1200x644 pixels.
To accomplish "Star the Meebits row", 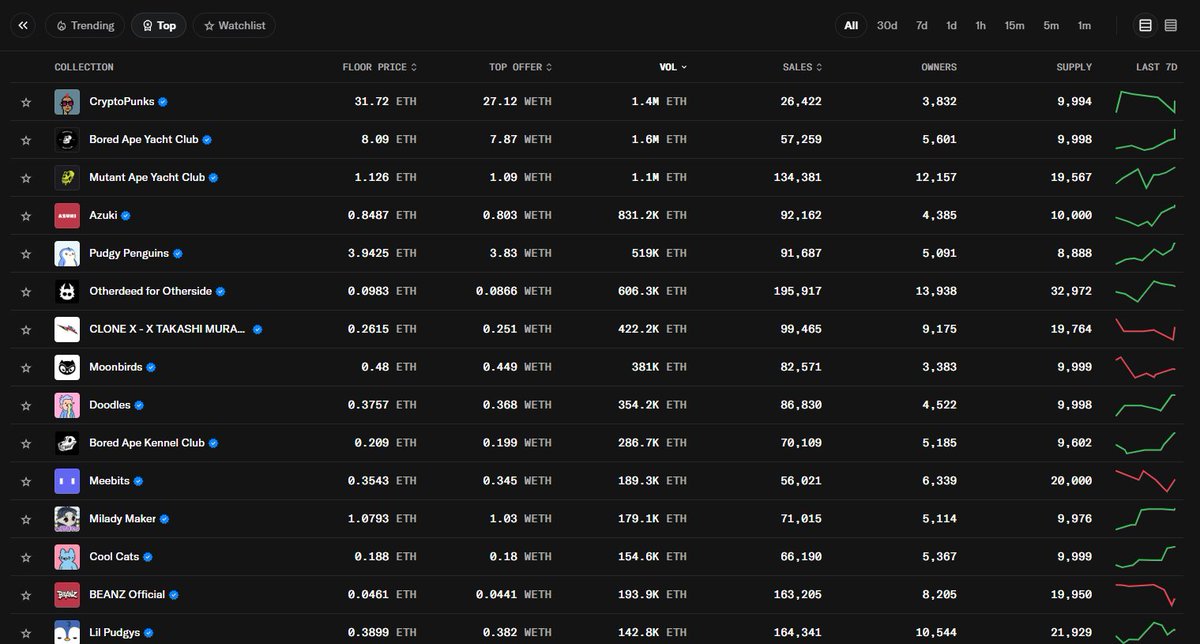I will 26,481.
